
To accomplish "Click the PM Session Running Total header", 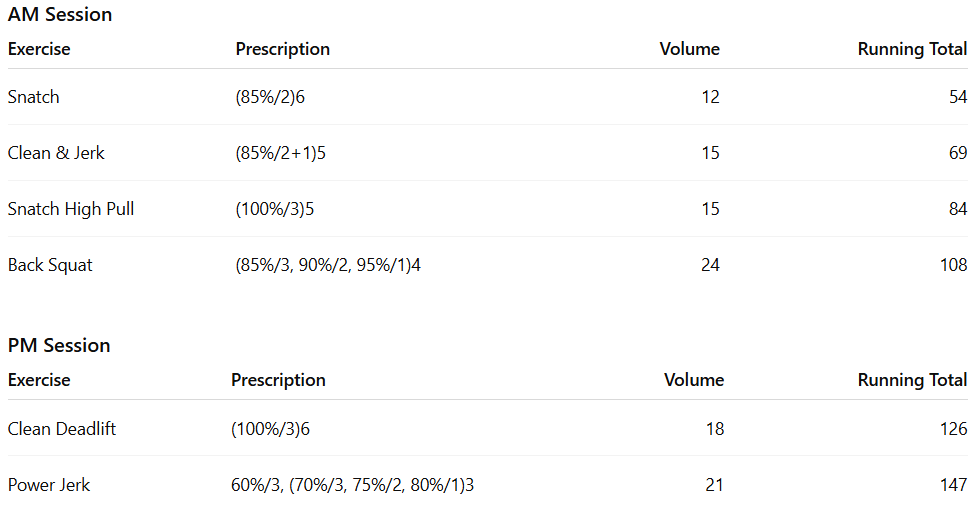I will click(x=912, y=380).
